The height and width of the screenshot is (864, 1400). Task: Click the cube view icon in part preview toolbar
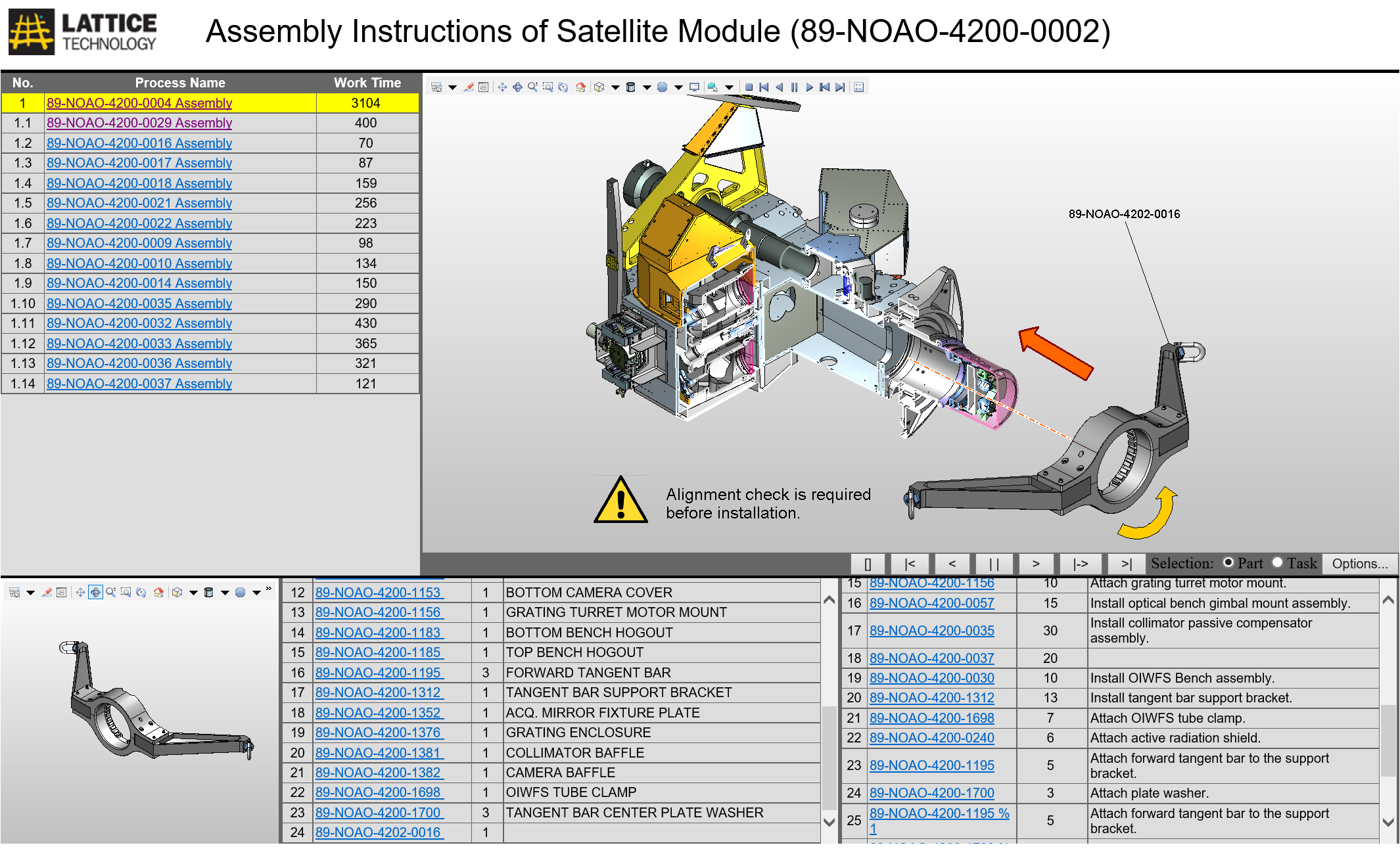[x=177, y=592]
